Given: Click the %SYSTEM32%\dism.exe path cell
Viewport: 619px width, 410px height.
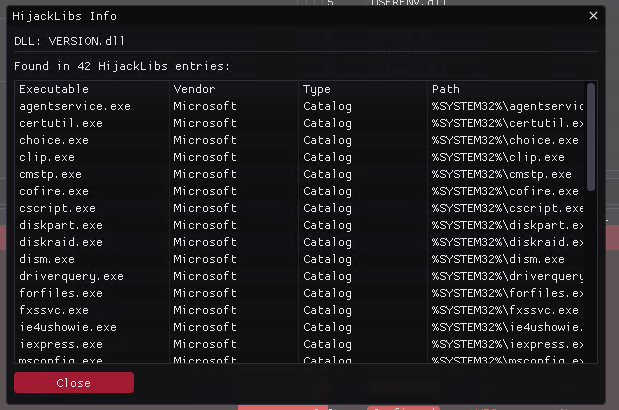Looking at the screenshot, I should (x=498, y=259).
